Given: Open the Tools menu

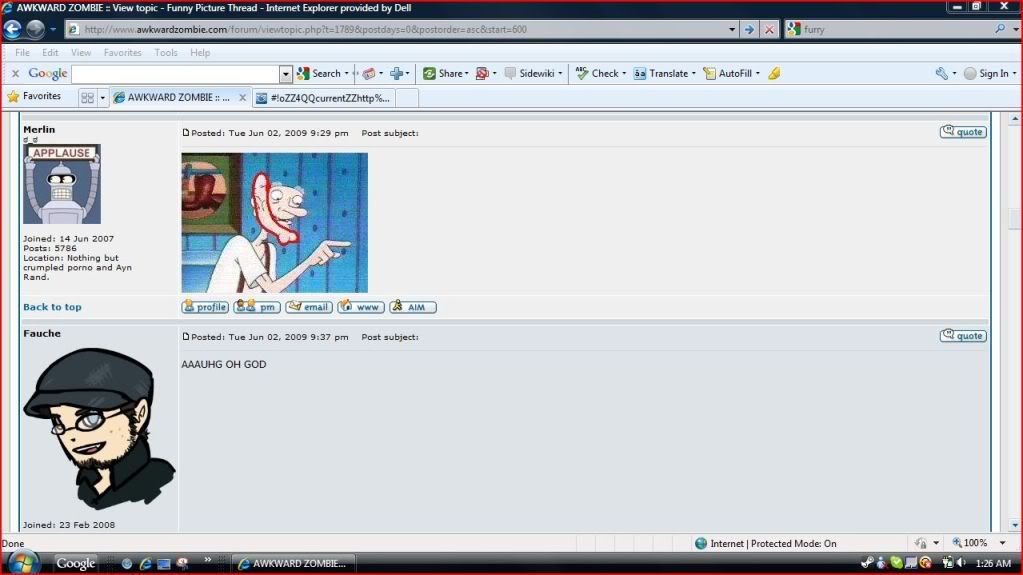Looking at the screenshot, I should [166, 52].
